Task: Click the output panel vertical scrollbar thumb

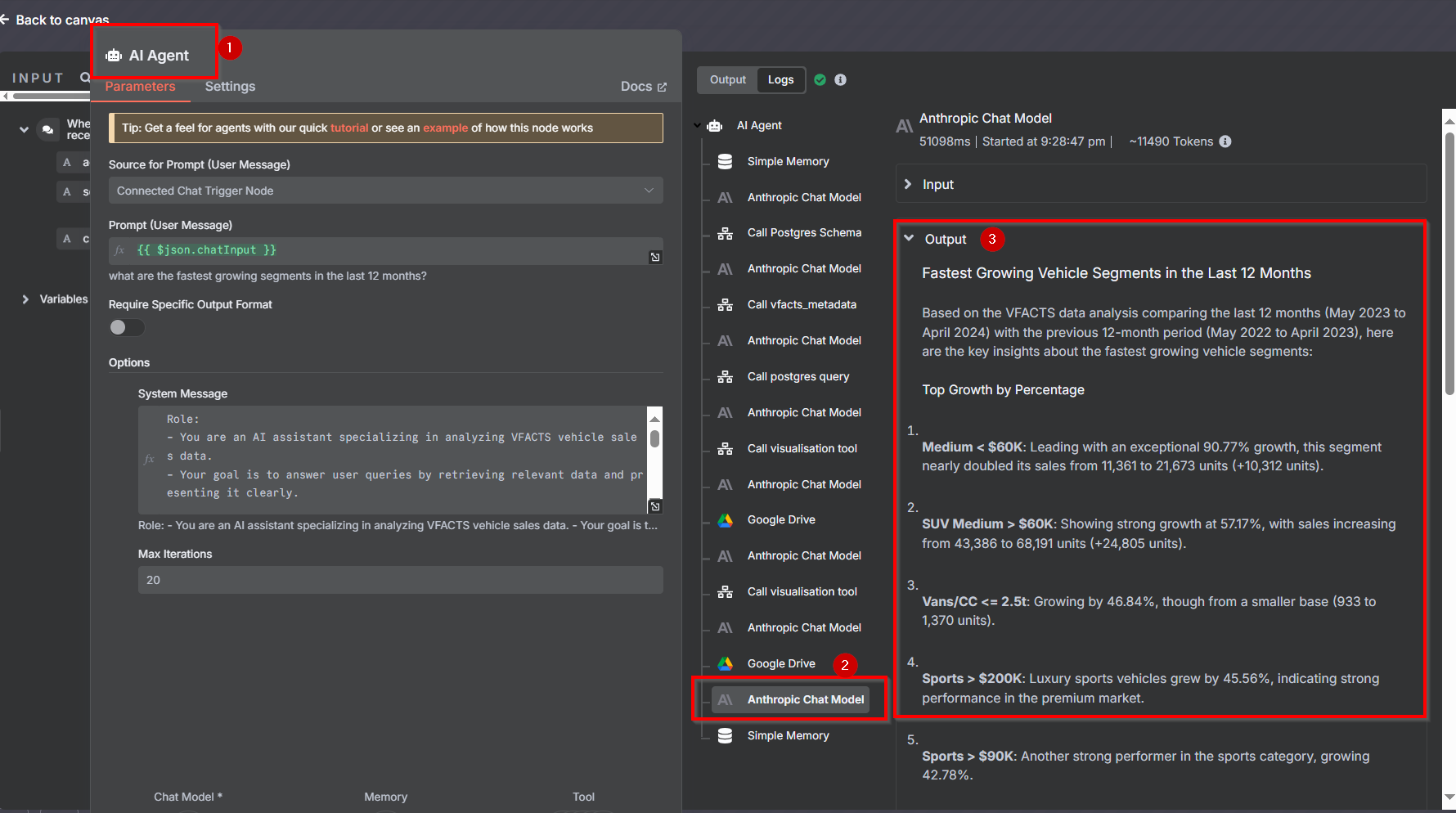Action: click(x=1449, y=262)
